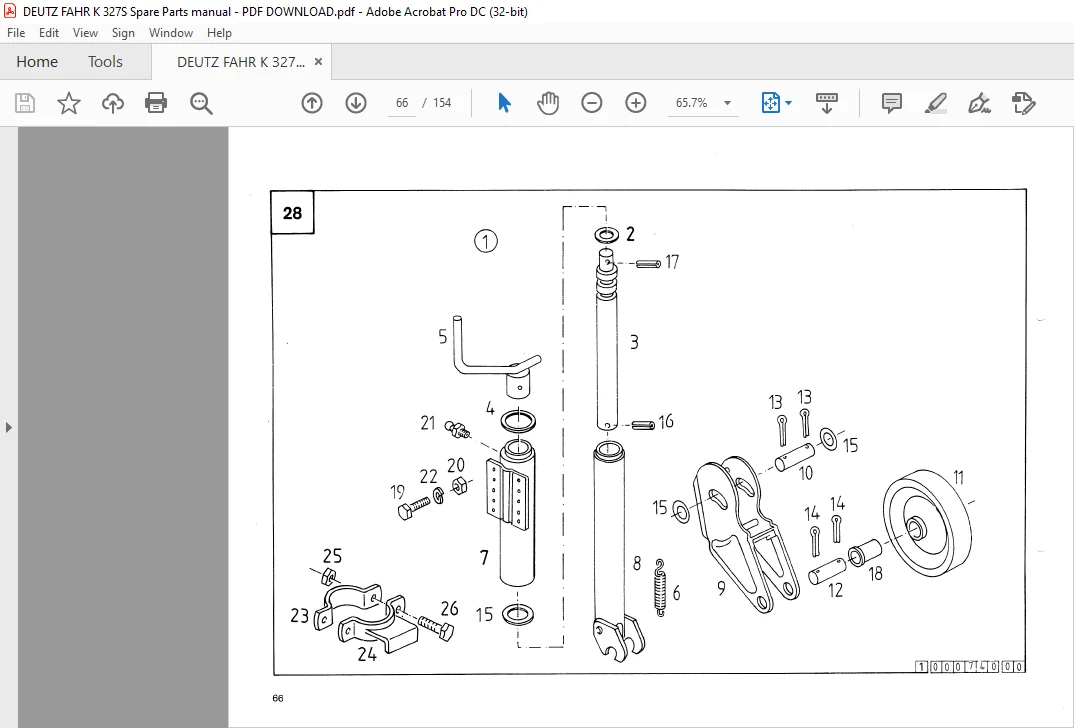Add document to starred favorites
Image resolution: width=1074 pixels, height=728 pixels.
click(68, 103)
